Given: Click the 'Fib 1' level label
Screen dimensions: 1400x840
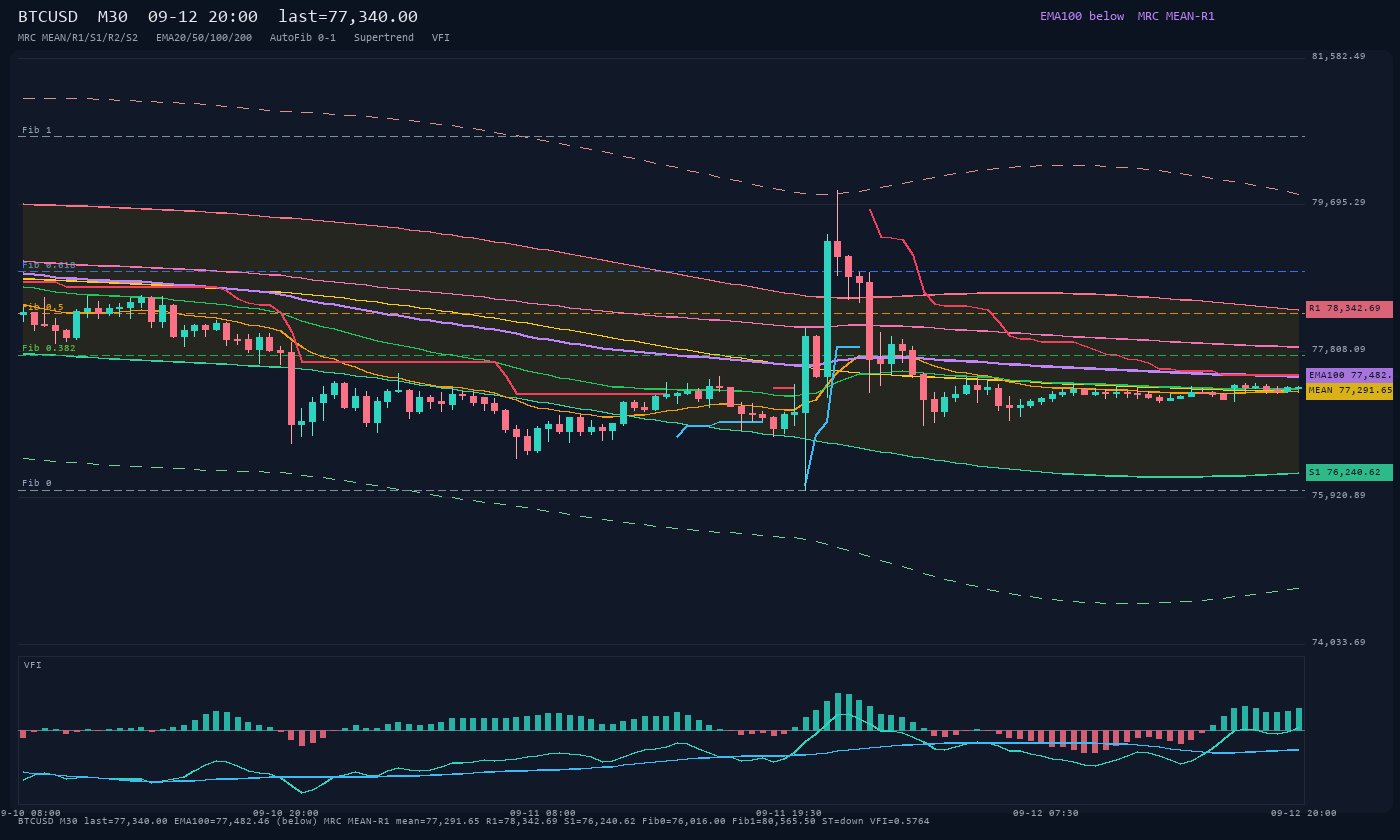Looking at the screenshot, I should (x=37, y=130).
